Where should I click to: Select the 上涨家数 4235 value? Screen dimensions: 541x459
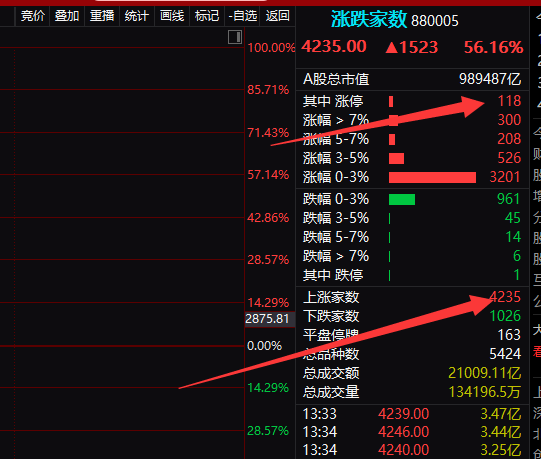tap(505, 297)
